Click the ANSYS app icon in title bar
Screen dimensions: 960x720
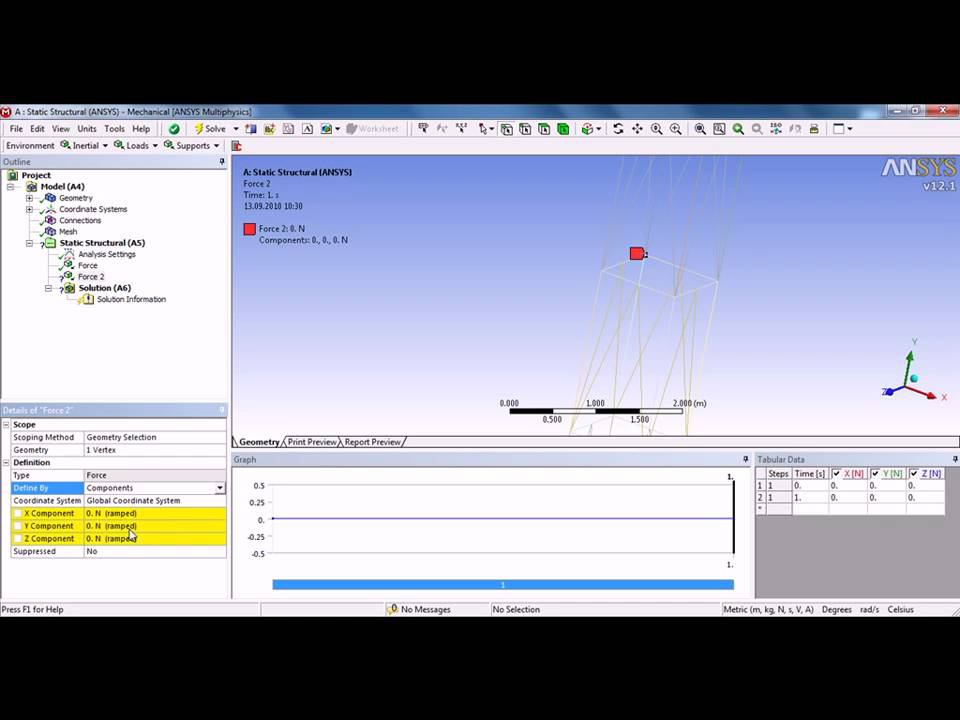click(6, 112)
